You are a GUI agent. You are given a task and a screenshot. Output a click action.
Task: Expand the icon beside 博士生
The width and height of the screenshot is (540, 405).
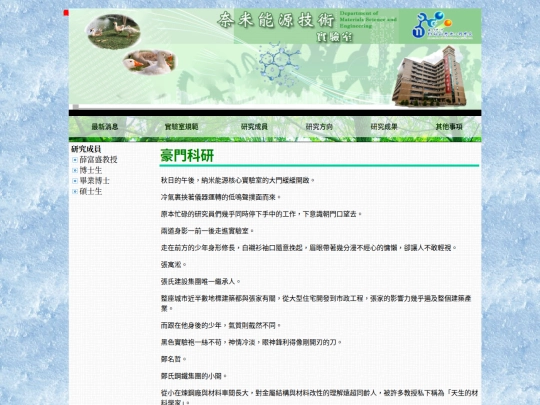(75, 170)
